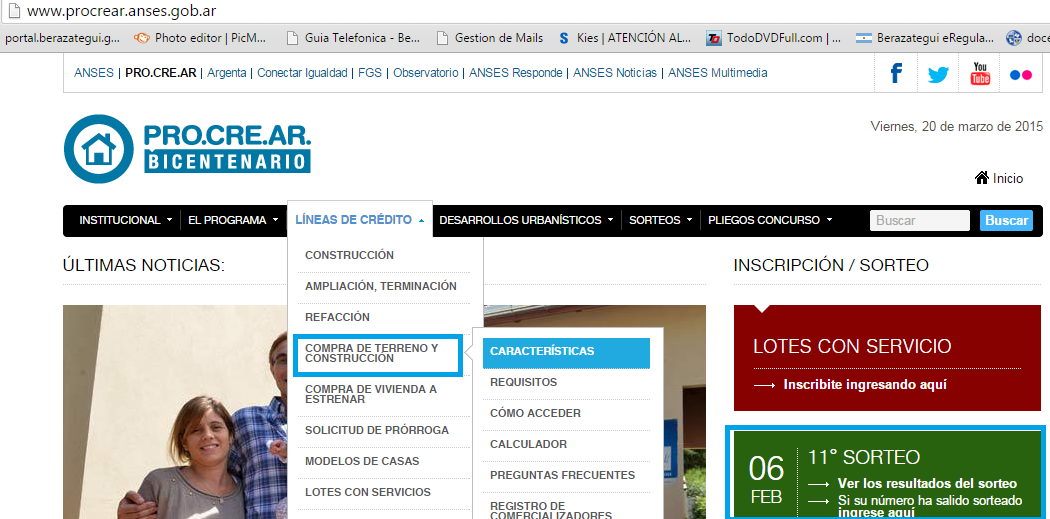The height and width of the screenshot is (519, 1050).
Task: Open the ANSES Facebook page icon
Action: pos(895,73)
